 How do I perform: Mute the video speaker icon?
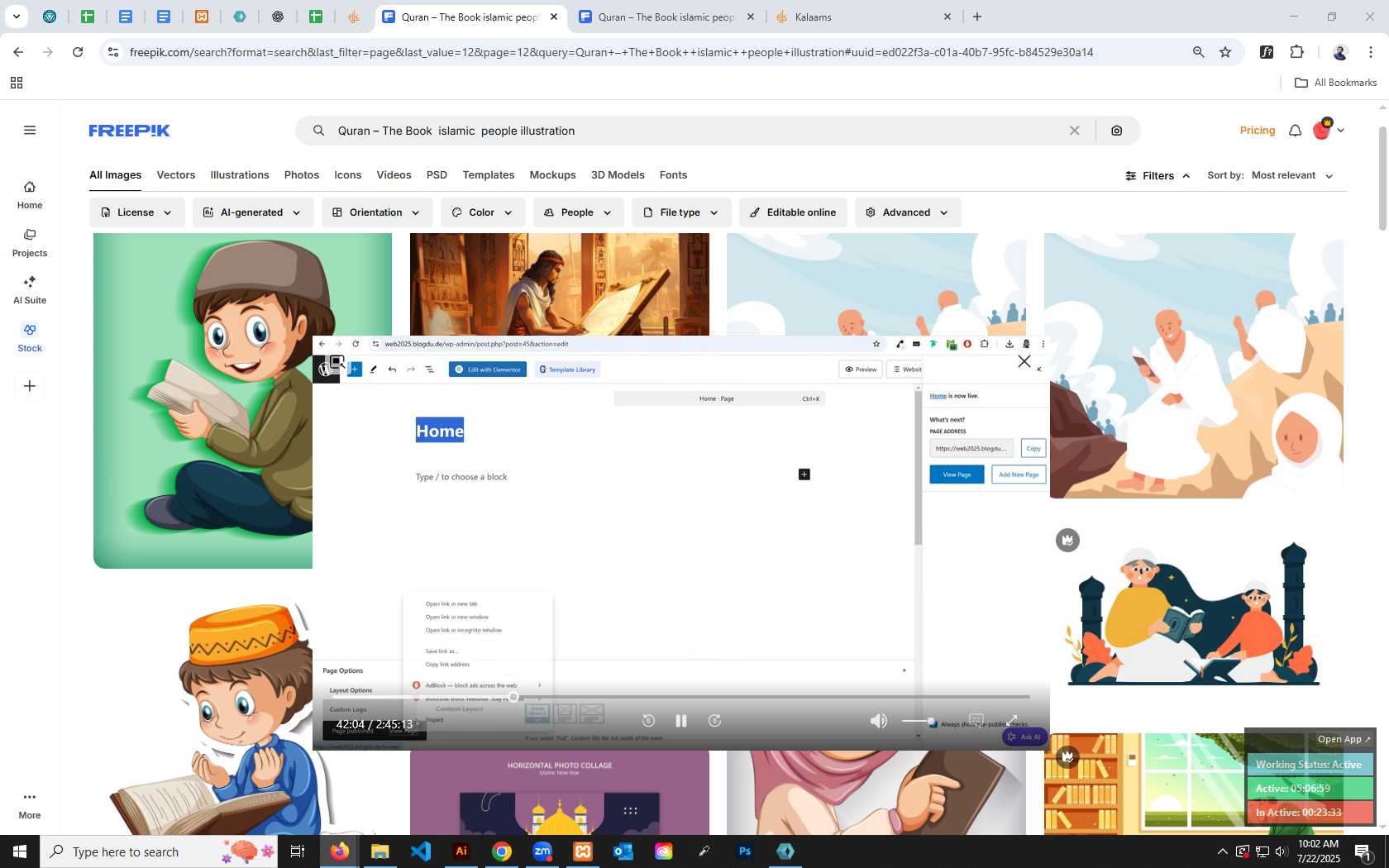tap(879, 721)
